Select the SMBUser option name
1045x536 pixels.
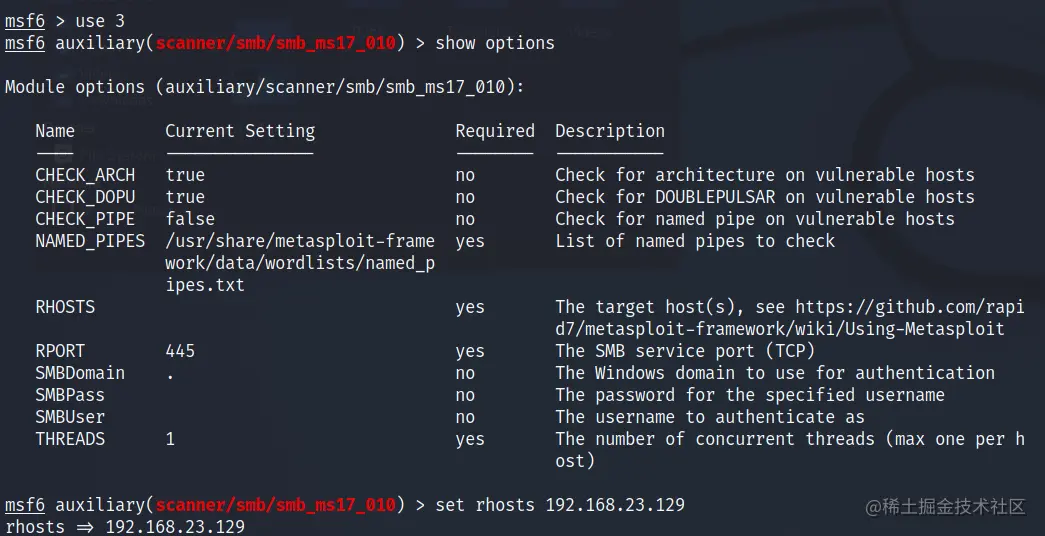[70, 417]
